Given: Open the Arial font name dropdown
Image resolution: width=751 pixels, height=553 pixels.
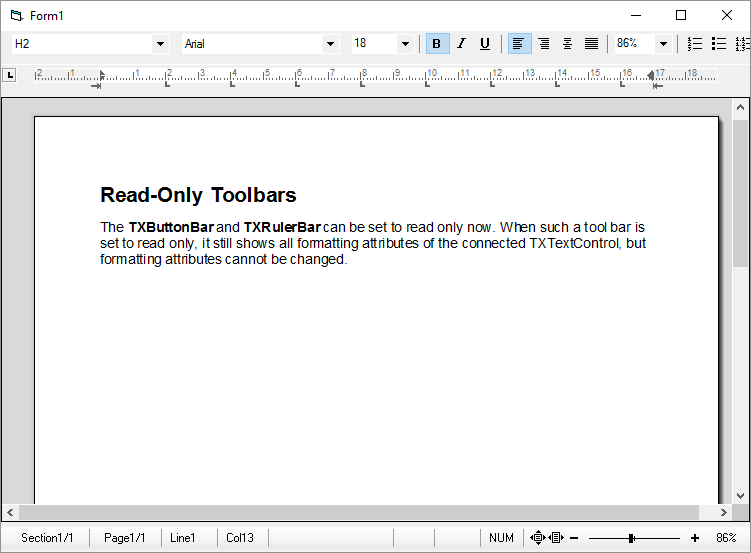Looking at the screenshot, I should pos(330,44).
